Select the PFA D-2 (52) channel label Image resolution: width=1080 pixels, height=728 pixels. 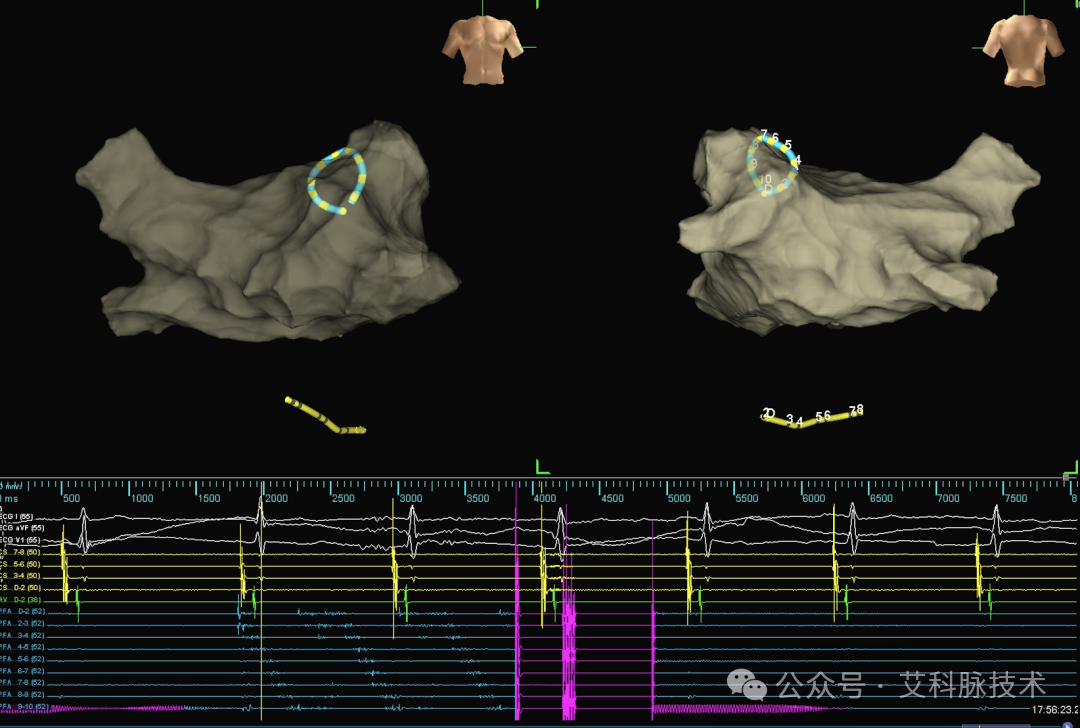(23, 612)
